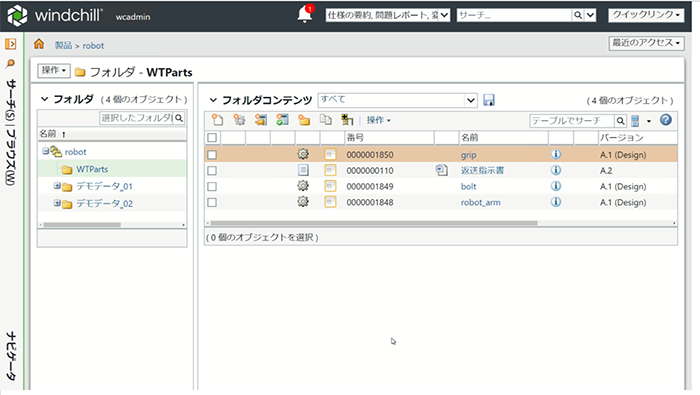This screenshot has height=395, width=700.
Task: Focus the global サーチ field
Action: pos(514,15)
